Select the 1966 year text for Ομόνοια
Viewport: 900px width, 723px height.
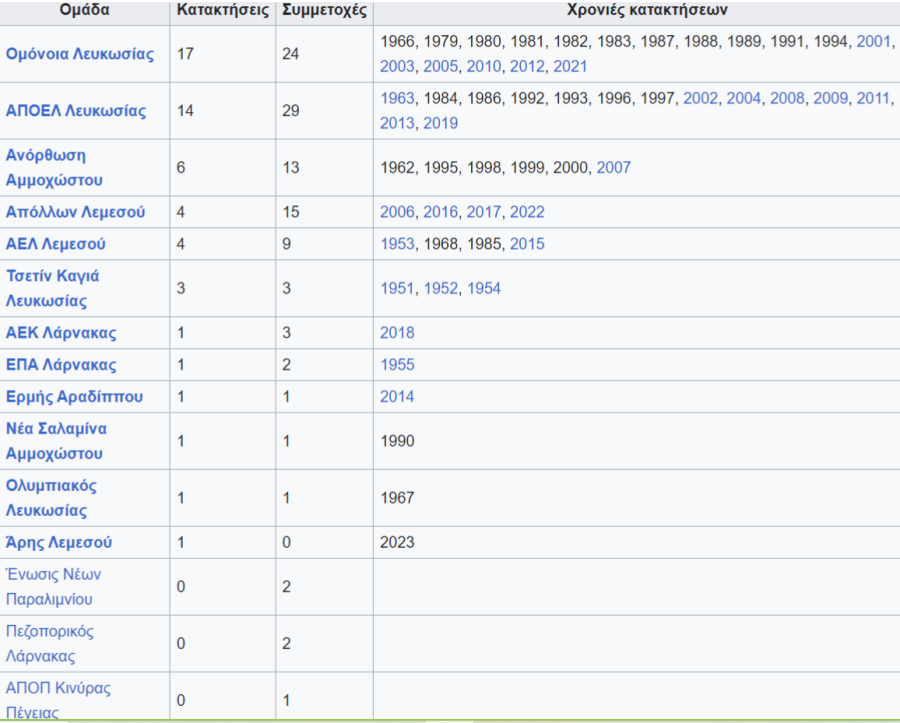[x=397, y=41]
